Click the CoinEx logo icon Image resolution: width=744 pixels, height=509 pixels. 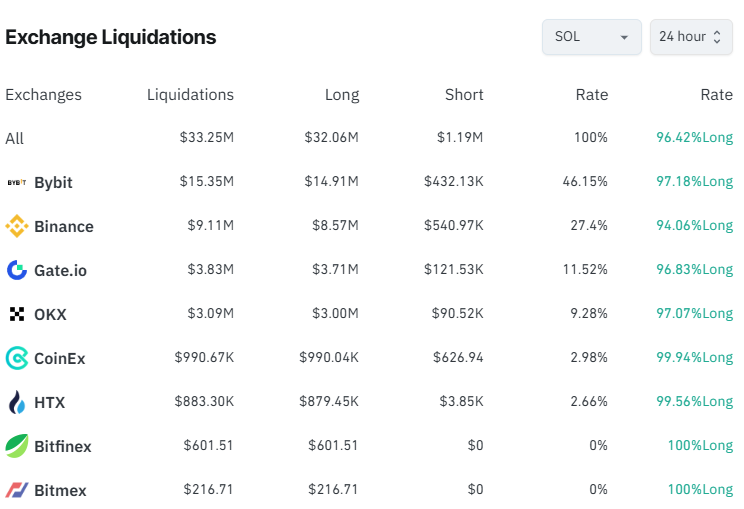point(16,358)
